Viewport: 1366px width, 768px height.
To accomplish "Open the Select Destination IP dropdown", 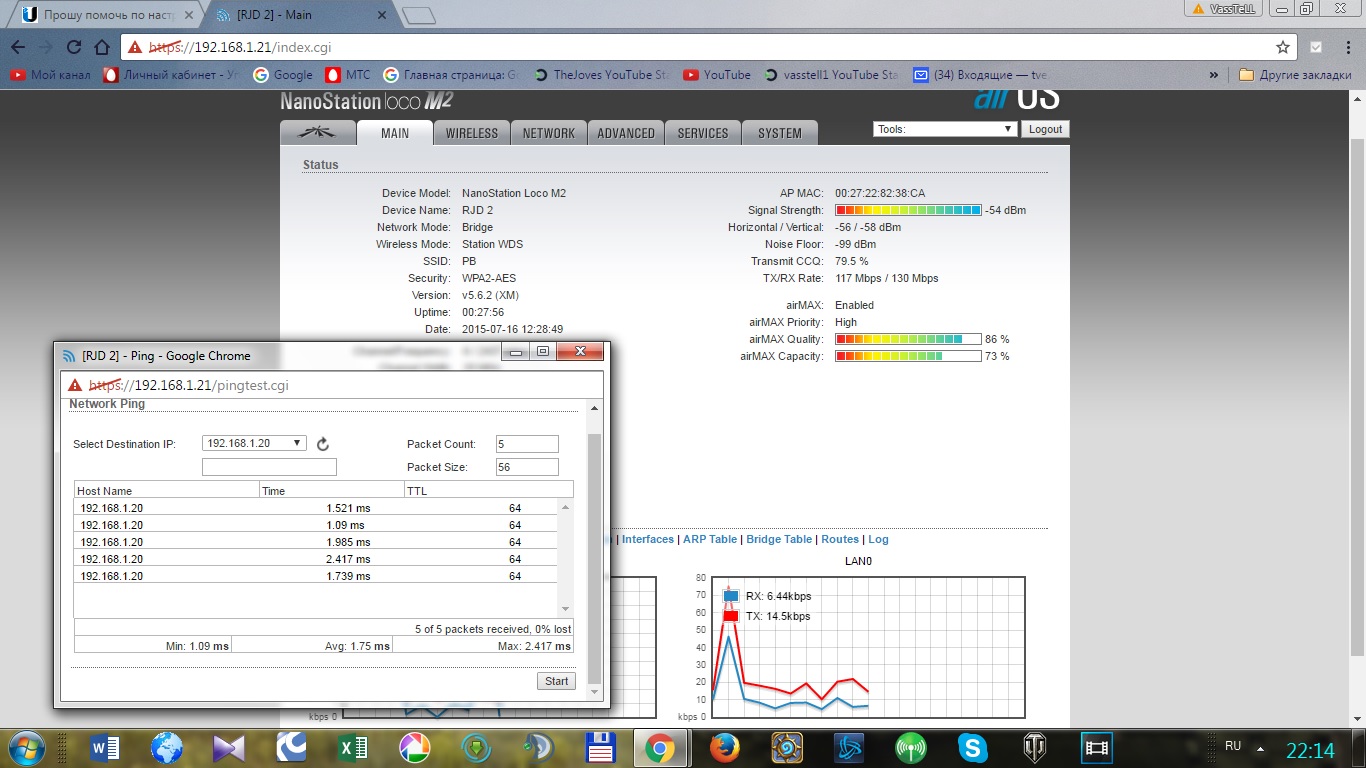I will pos(255,443).
